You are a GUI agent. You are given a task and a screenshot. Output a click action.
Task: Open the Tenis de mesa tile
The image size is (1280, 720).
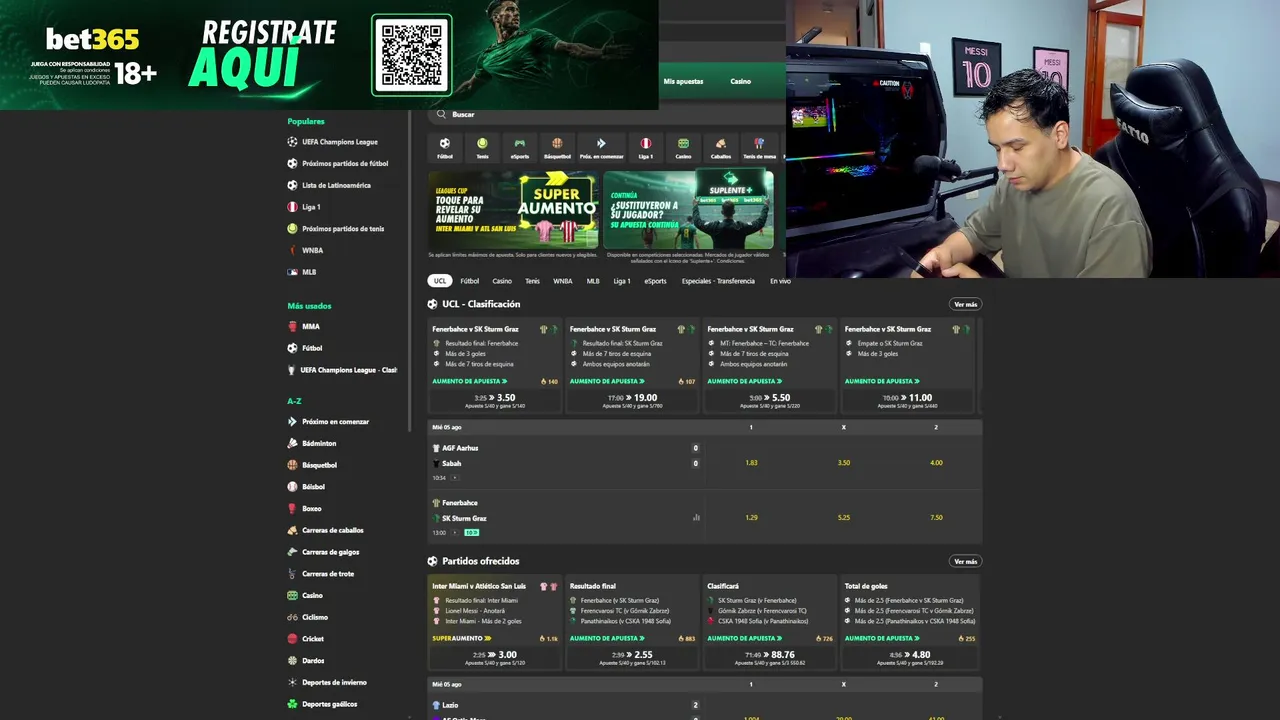759,148
